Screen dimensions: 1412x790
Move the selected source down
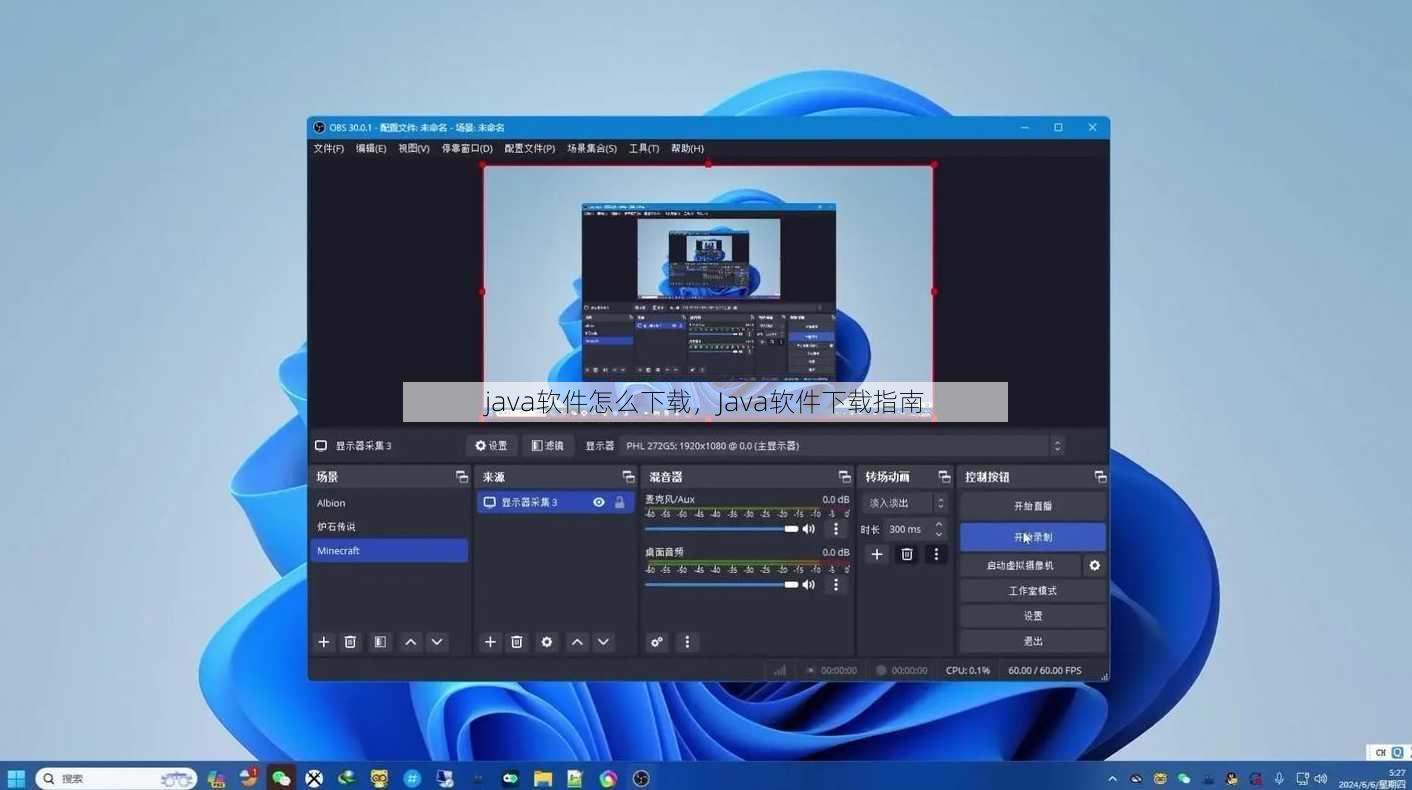tap(603, 642)
